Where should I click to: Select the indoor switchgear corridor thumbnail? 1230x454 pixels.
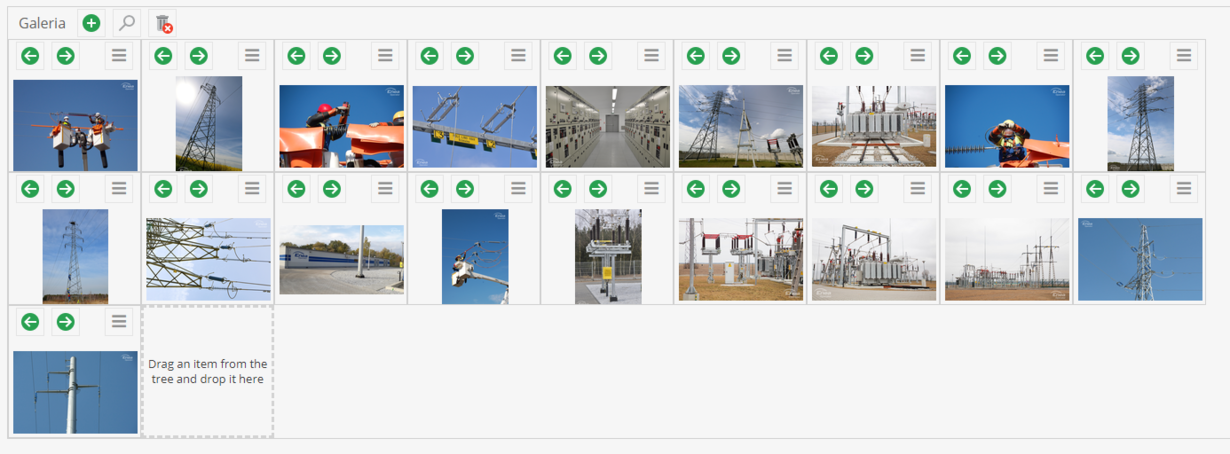607,126
